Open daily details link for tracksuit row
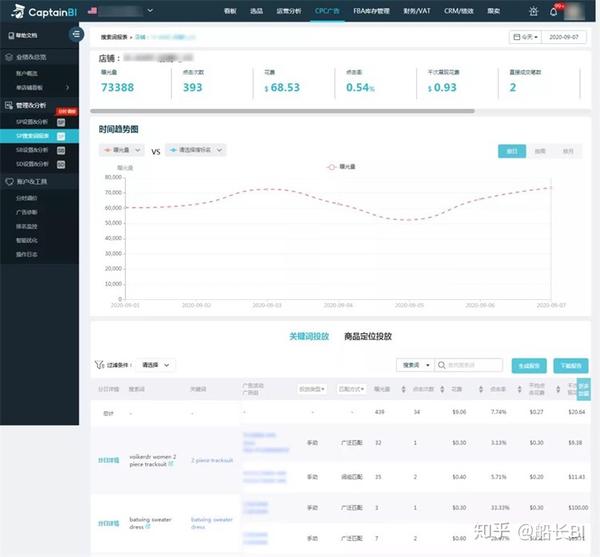 click(109, 460)
